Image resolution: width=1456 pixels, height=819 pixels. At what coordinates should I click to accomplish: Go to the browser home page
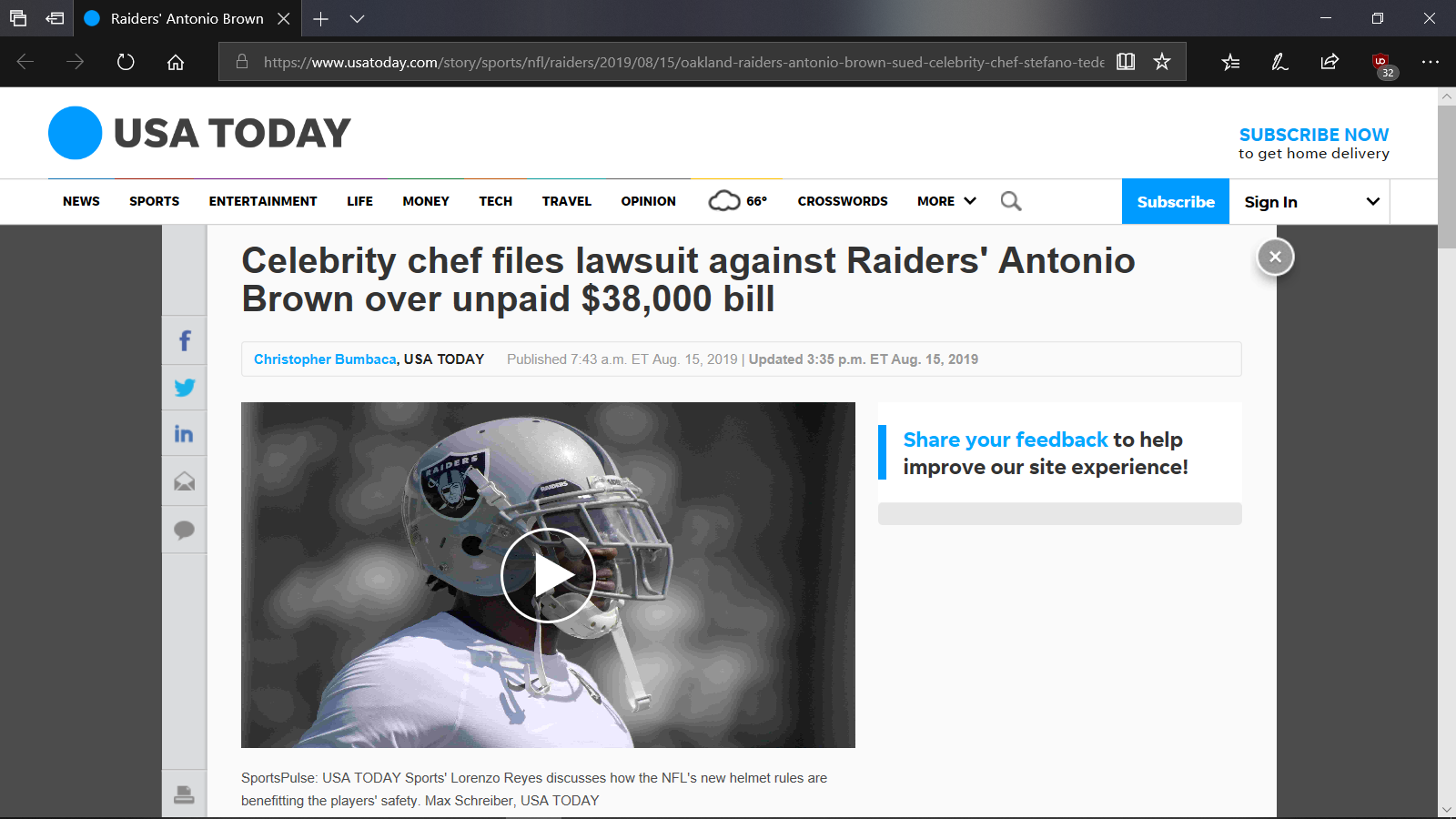(x=176, y=62)
